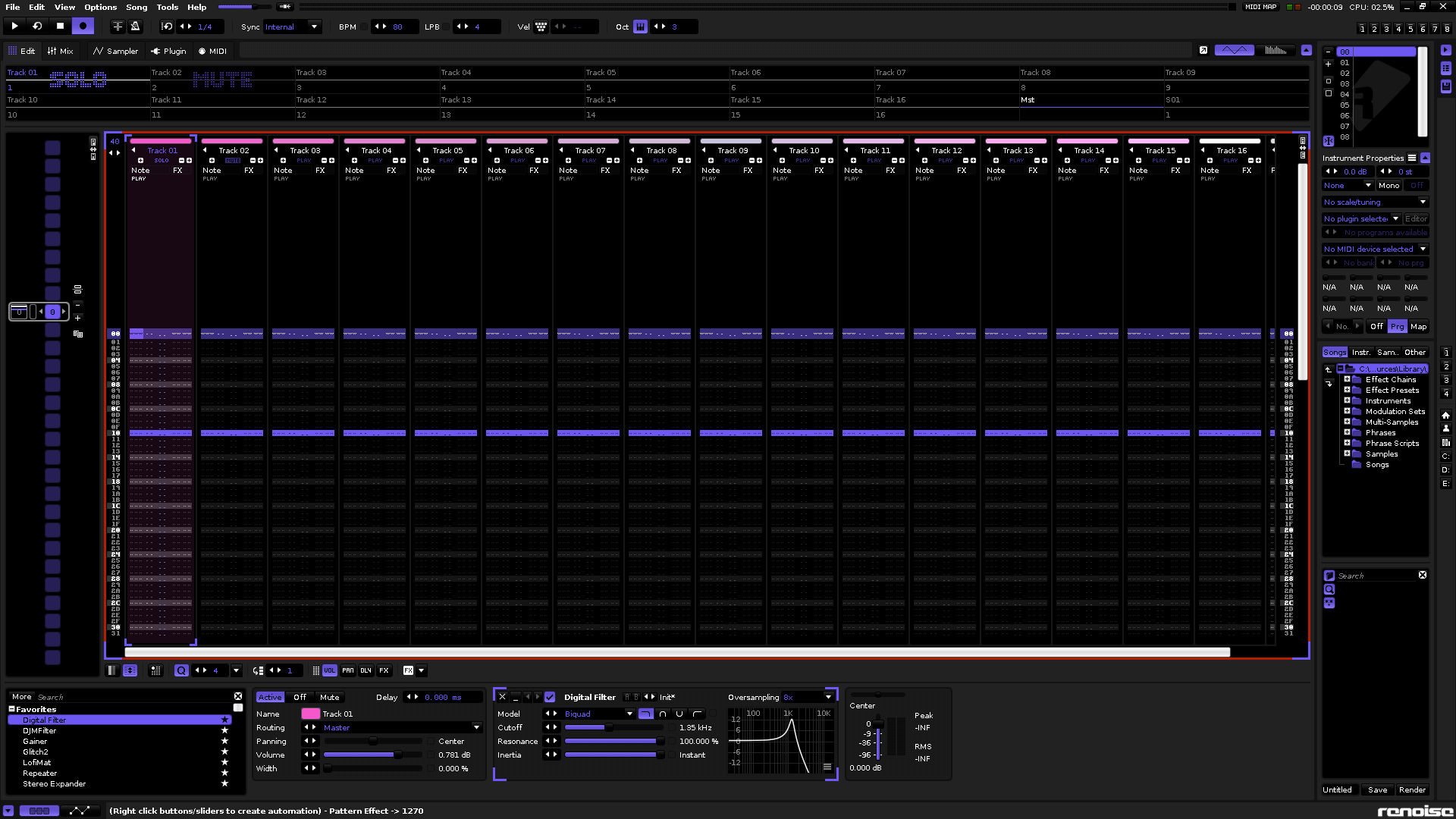Toggle the quantize Q button
This screenshot has width=1456, height=819.
(180, 670)
